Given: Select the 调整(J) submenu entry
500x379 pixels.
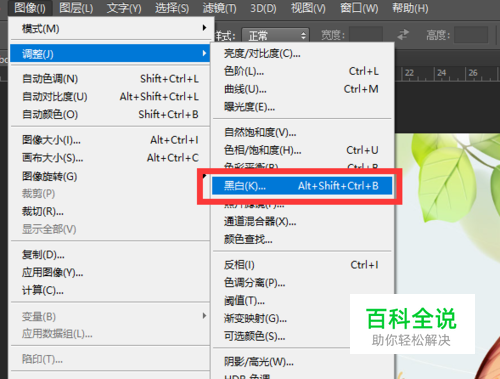Looking at the screenshot, I should (110, 54).
